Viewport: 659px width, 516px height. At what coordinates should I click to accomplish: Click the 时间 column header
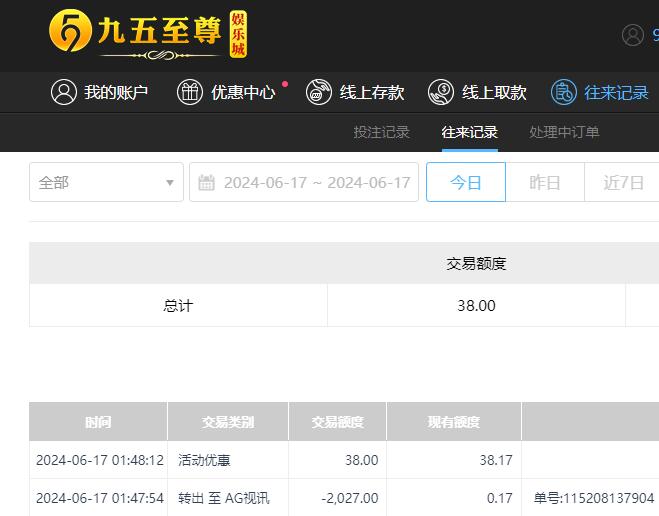click(98, 421)
